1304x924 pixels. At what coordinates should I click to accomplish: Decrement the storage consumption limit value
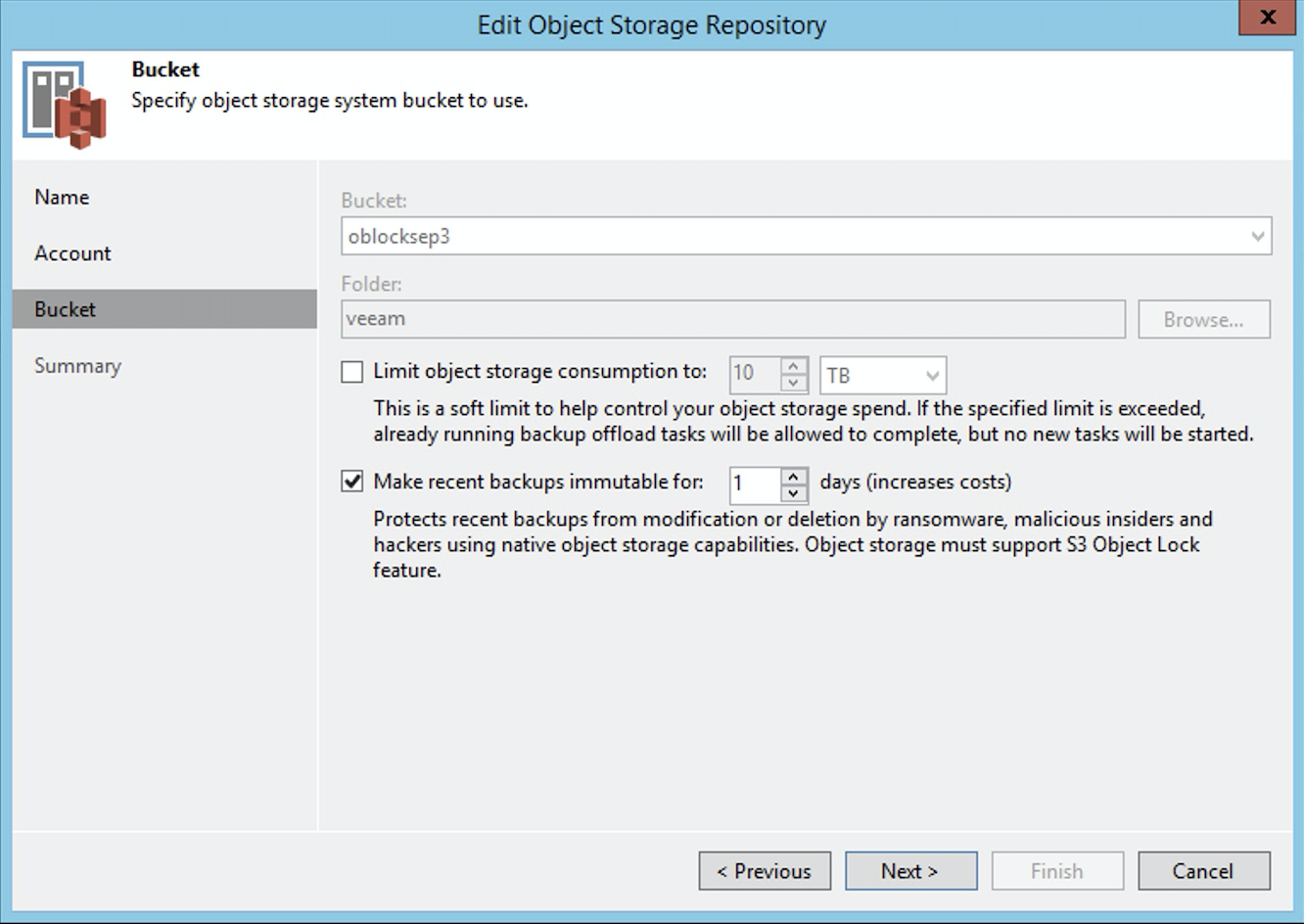click(x=793, y=382)
